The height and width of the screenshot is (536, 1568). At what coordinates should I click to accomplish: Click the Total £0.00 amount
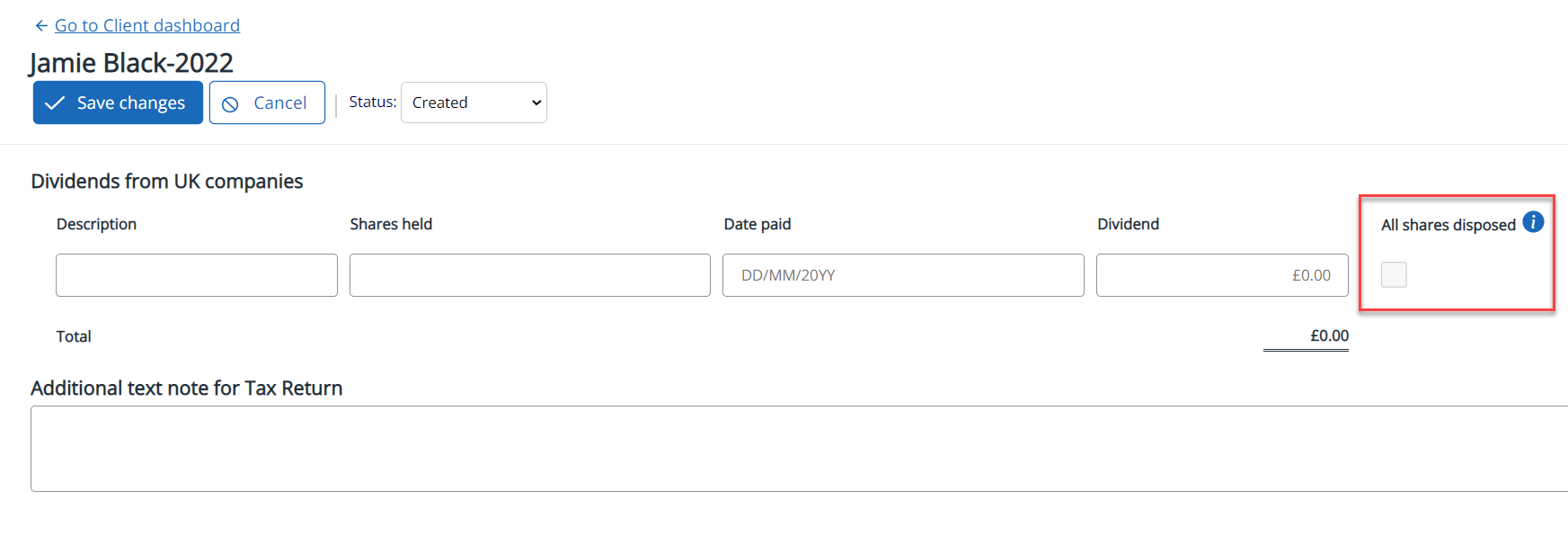[x=1329, y=335]
